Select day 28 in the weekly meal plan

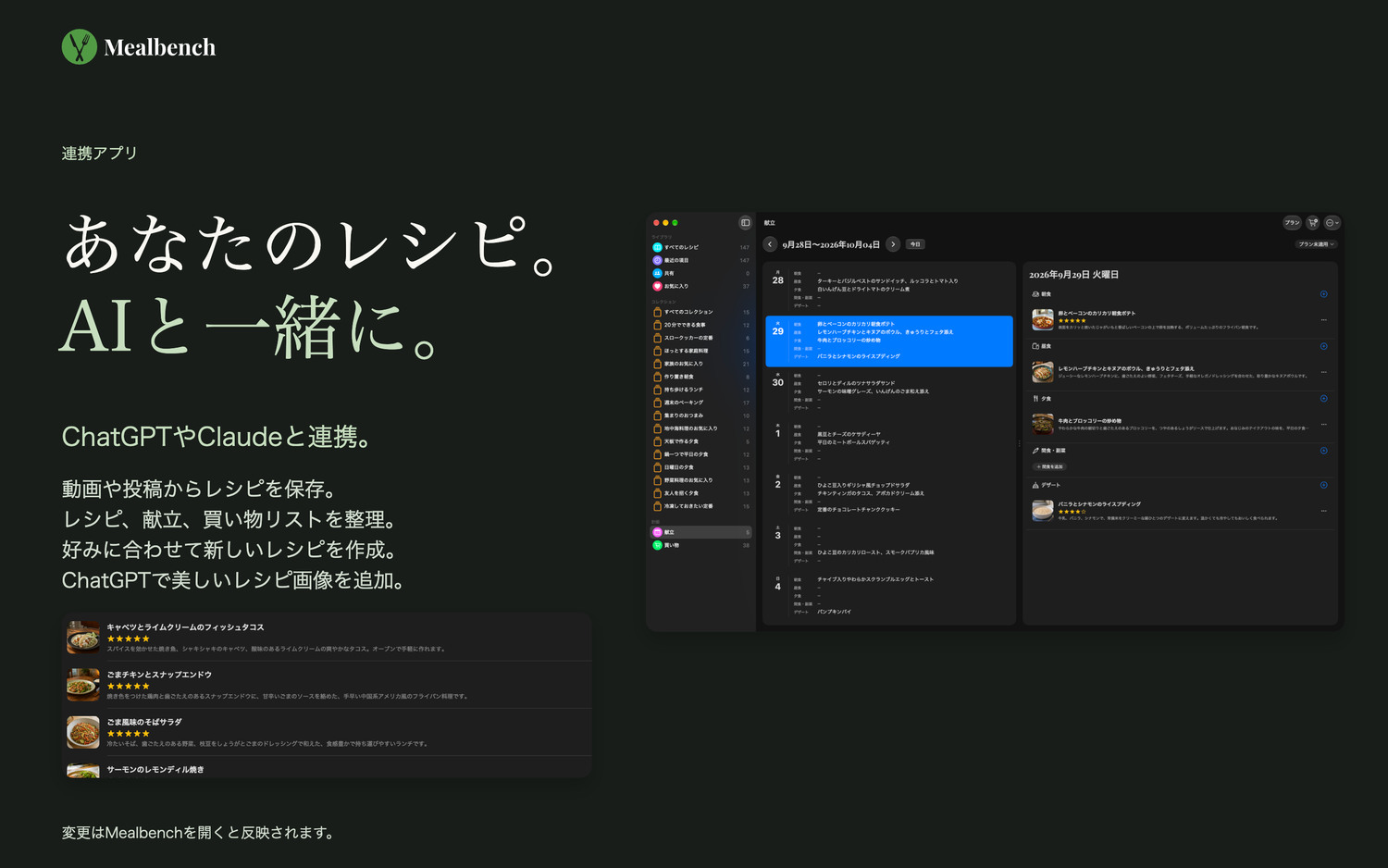pos(889,289)
